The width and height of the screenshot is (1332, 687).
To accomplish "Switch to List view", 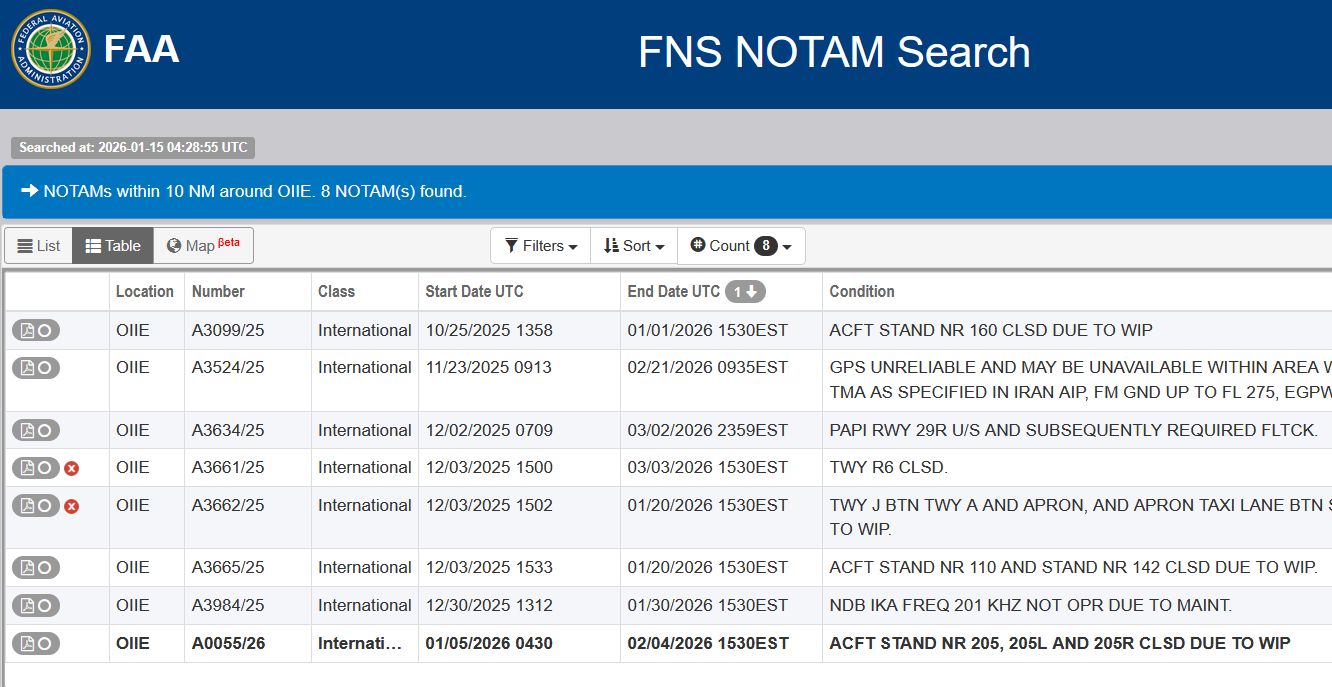I will (x=39, y=246).
